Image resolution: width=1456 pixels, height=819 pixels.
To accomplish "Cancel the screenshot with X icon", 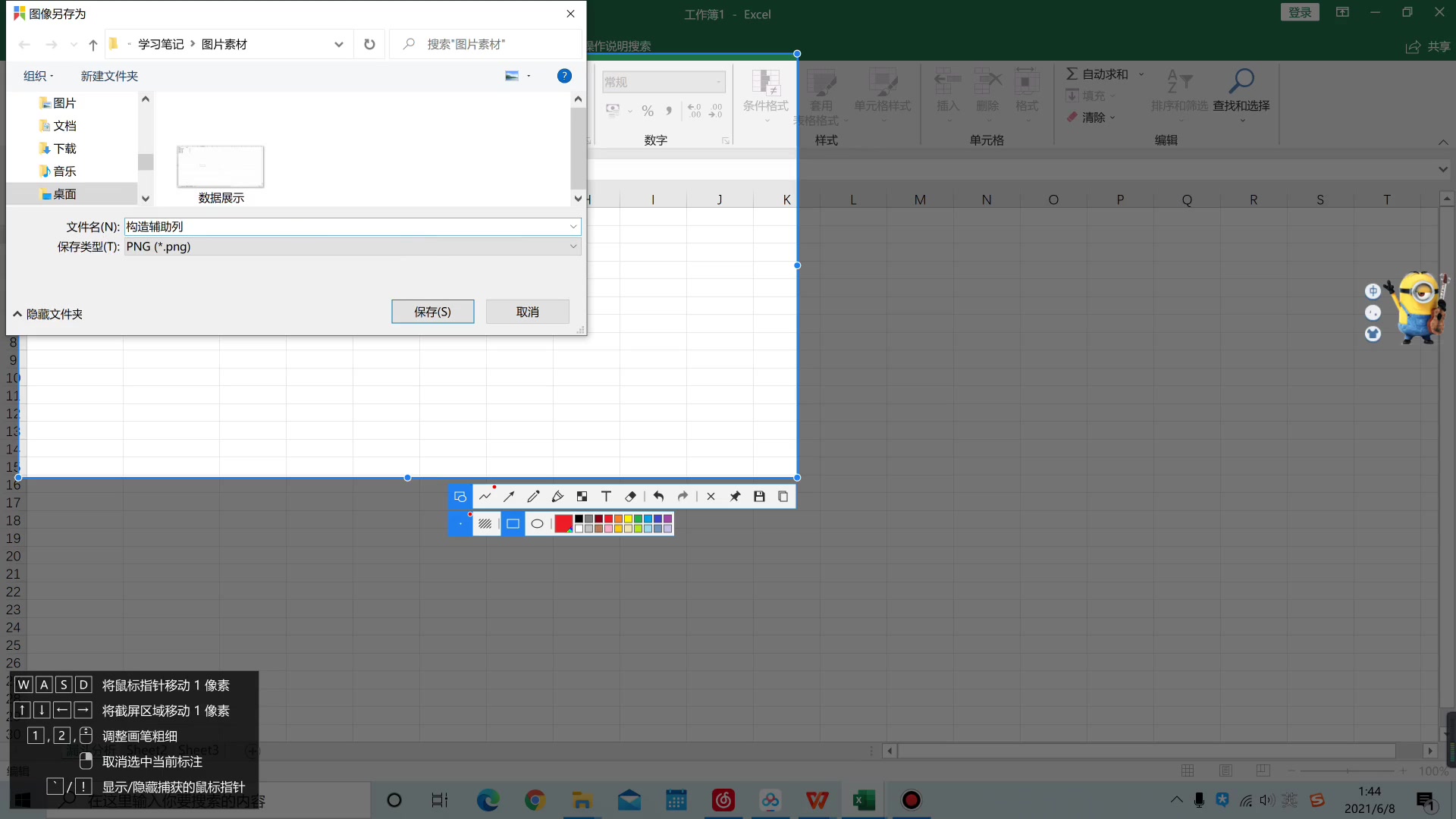I will 711,497.
